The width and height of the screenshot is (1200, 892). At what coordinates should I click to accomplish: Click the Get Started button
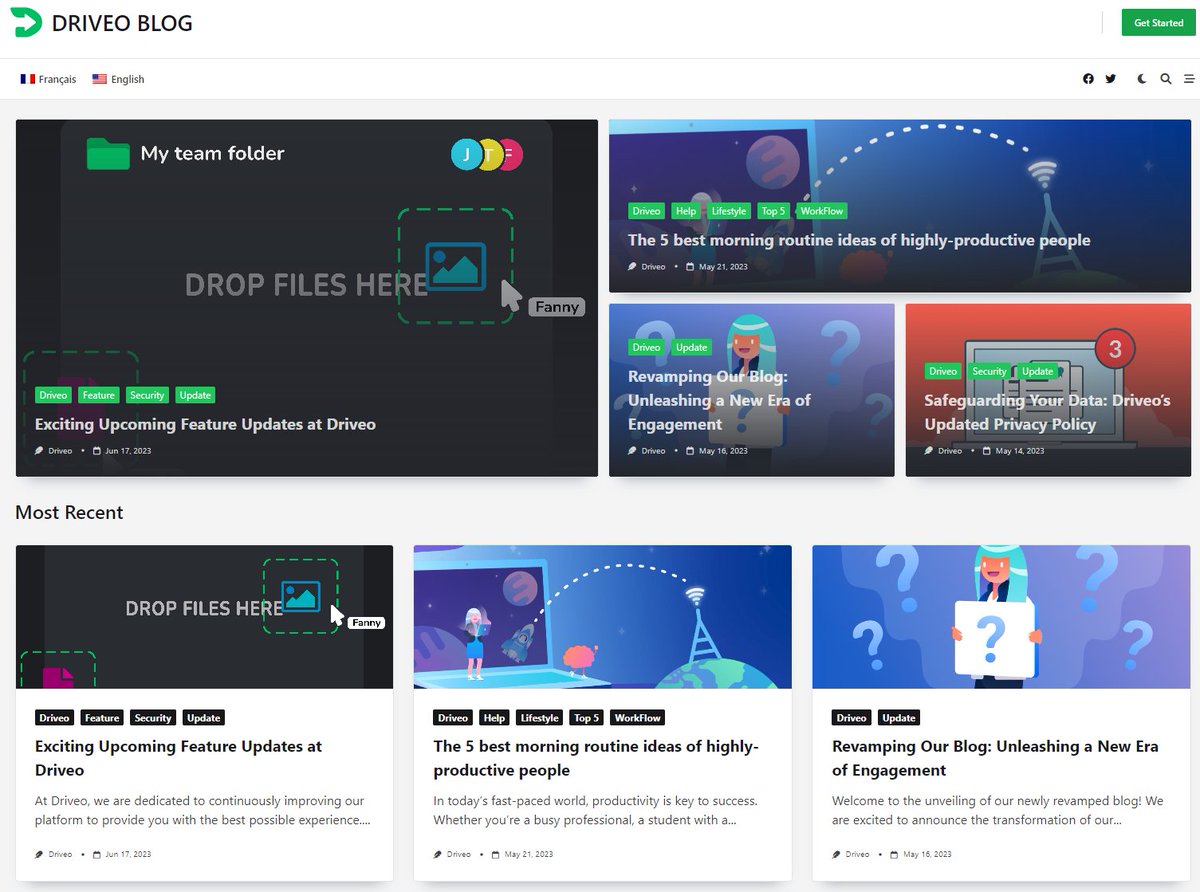[1158, 23]
